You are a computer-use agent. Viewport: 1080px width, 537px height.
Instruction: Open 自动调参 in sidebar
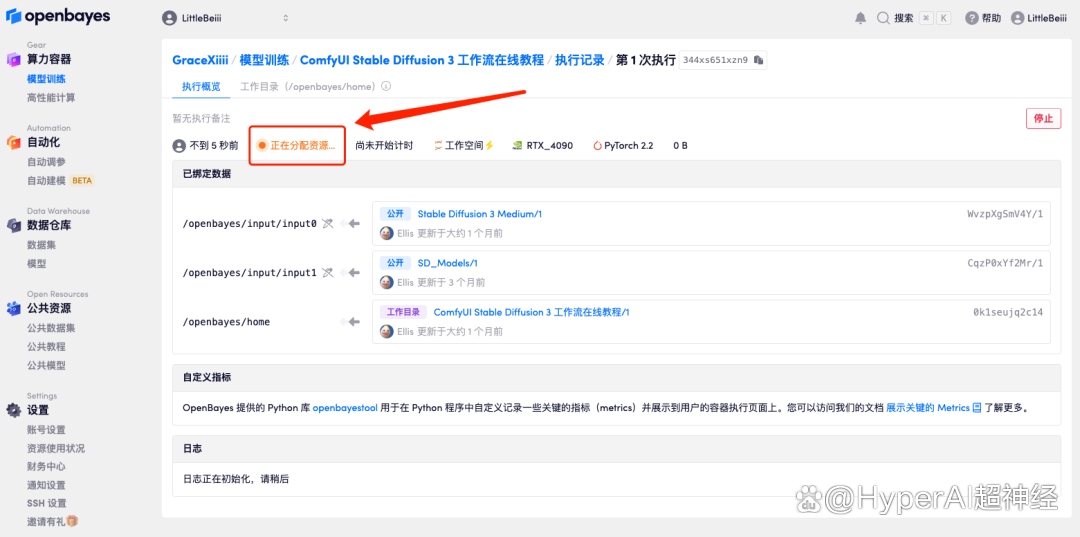coord(47,162)
